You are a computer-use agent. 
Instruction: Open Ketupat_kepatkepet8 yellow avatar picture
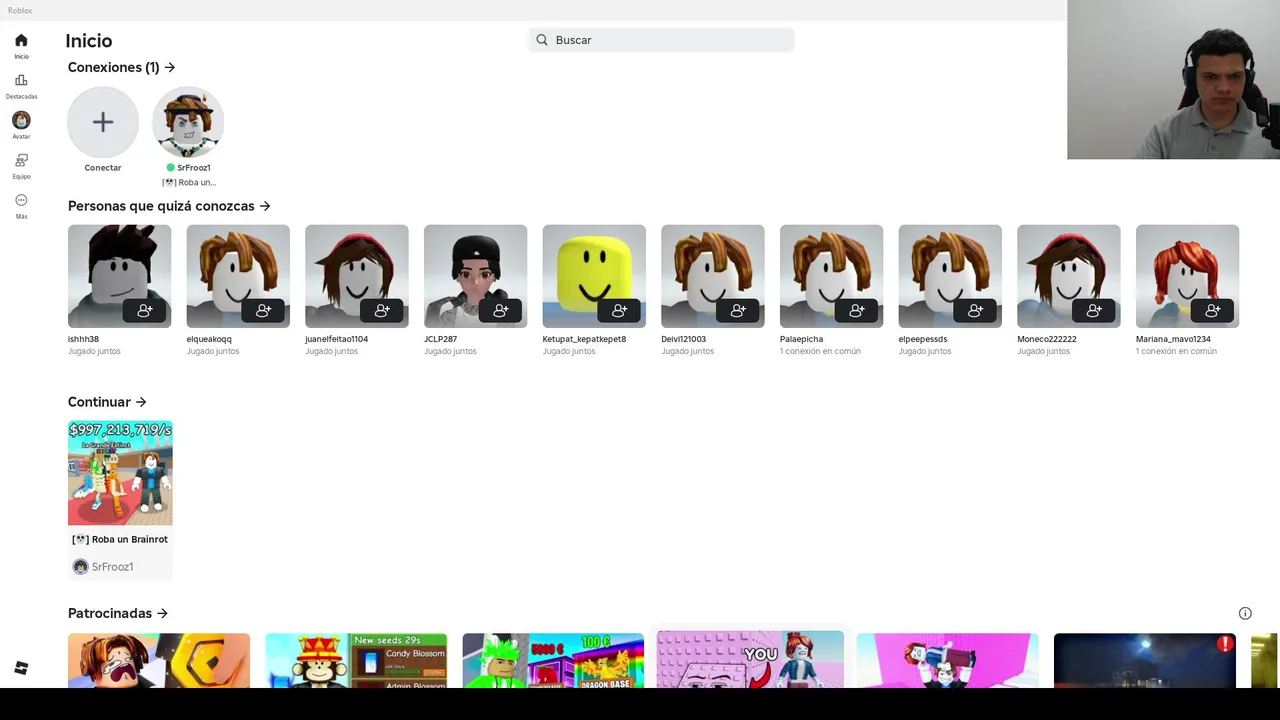click(x=594, y=276)
